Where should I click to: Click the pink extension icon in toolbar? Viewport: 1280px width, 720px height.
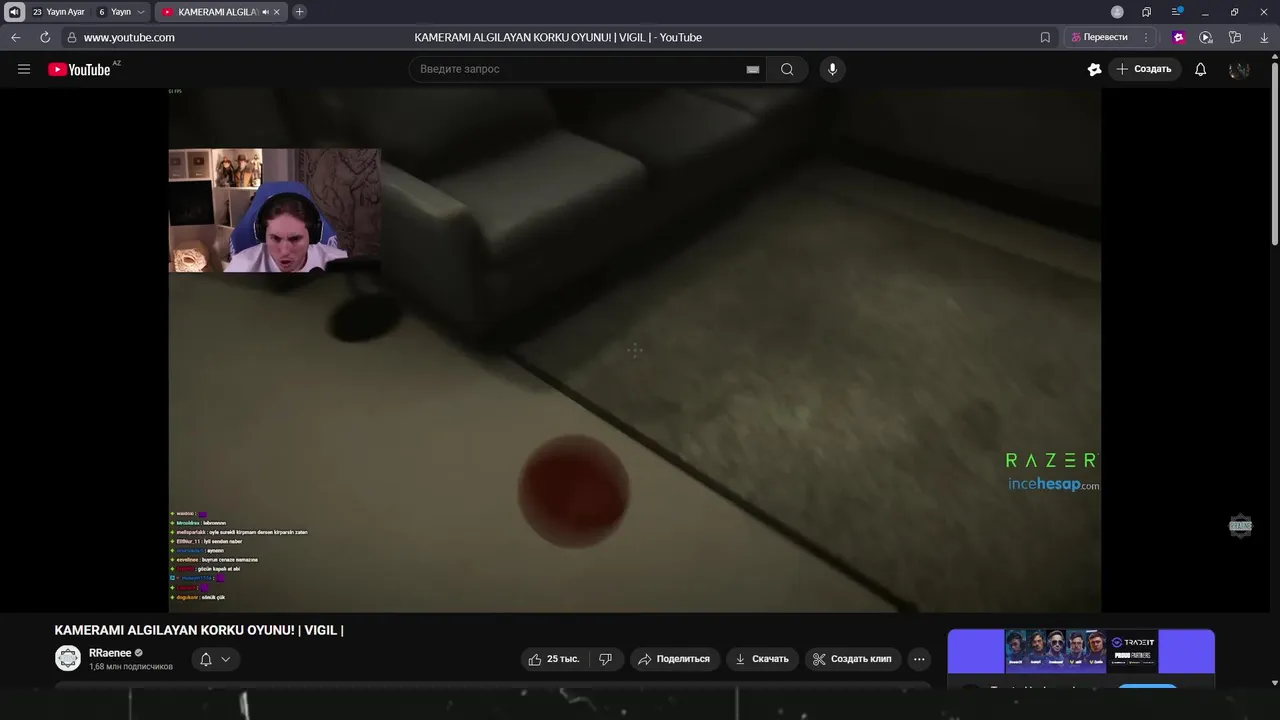[x=1179, y=37]
